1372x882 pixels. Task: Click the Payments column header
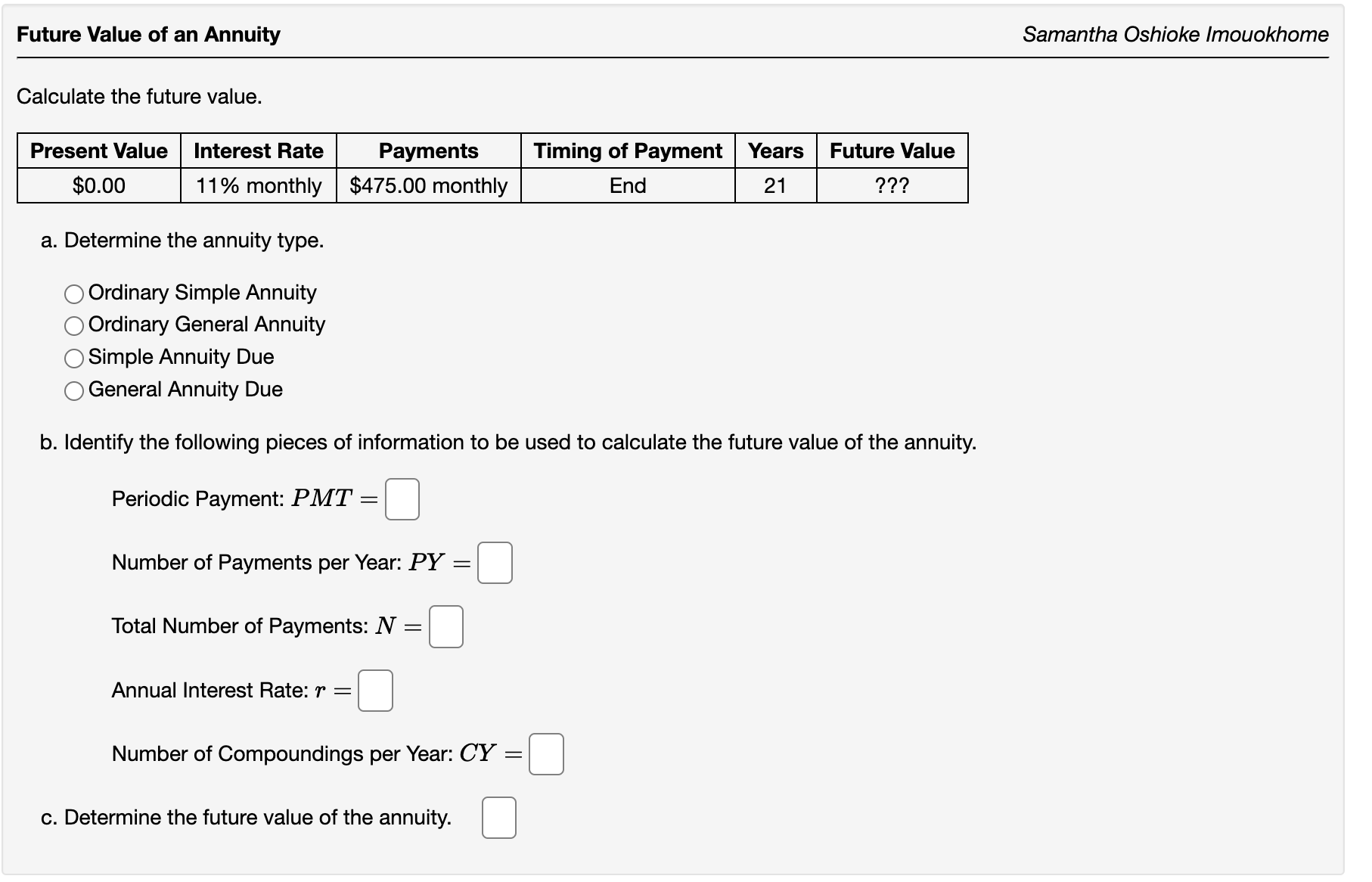click(x=428, y=151)
